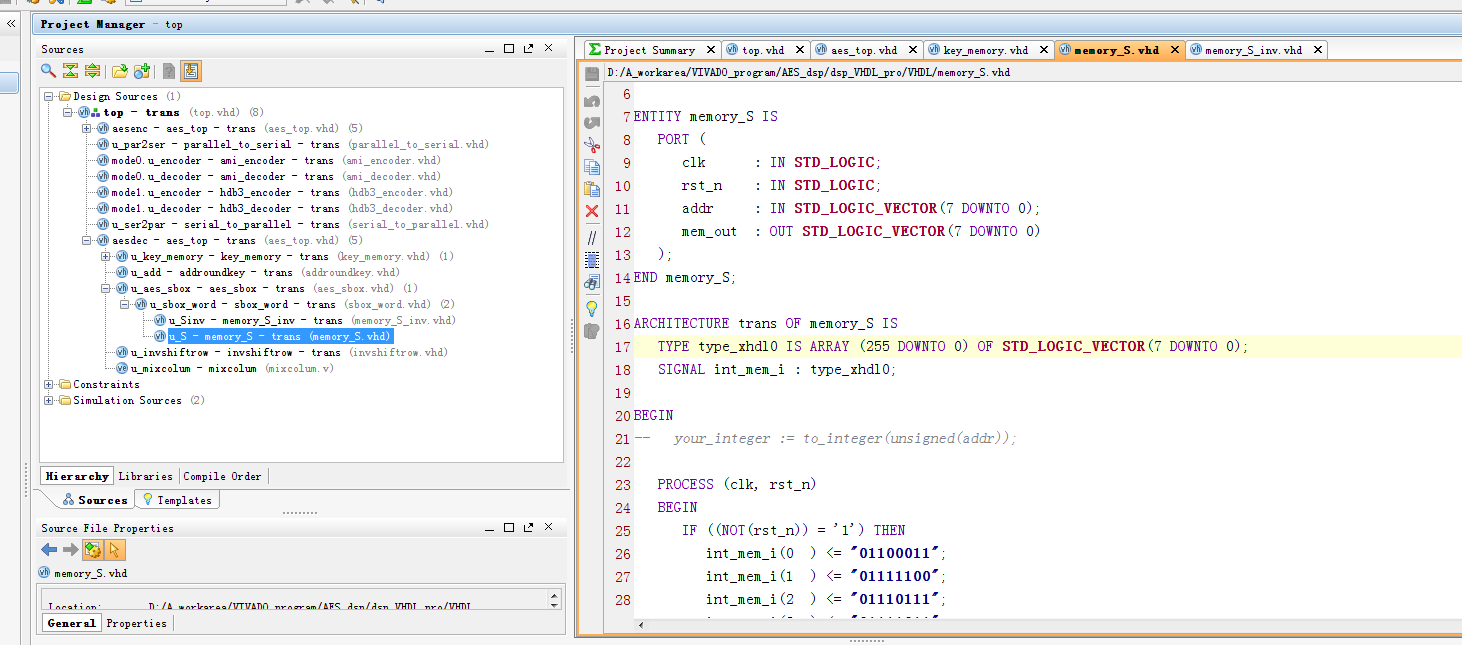Select u_invshiftrow - invshiftrow tree row
The height and width of the screenshot is (645, 1462).
click(x=282, y=352)
